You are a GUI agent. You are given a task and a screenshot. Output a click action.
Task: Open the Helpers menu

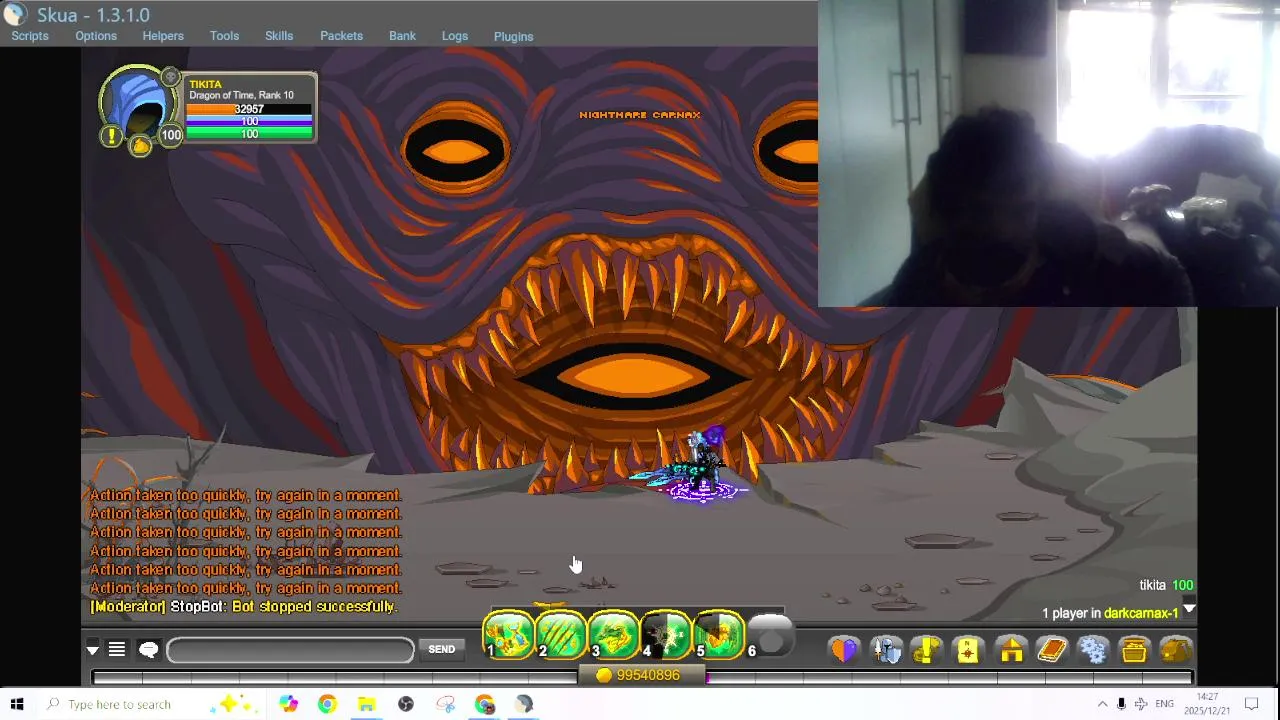tap(163, 36)
